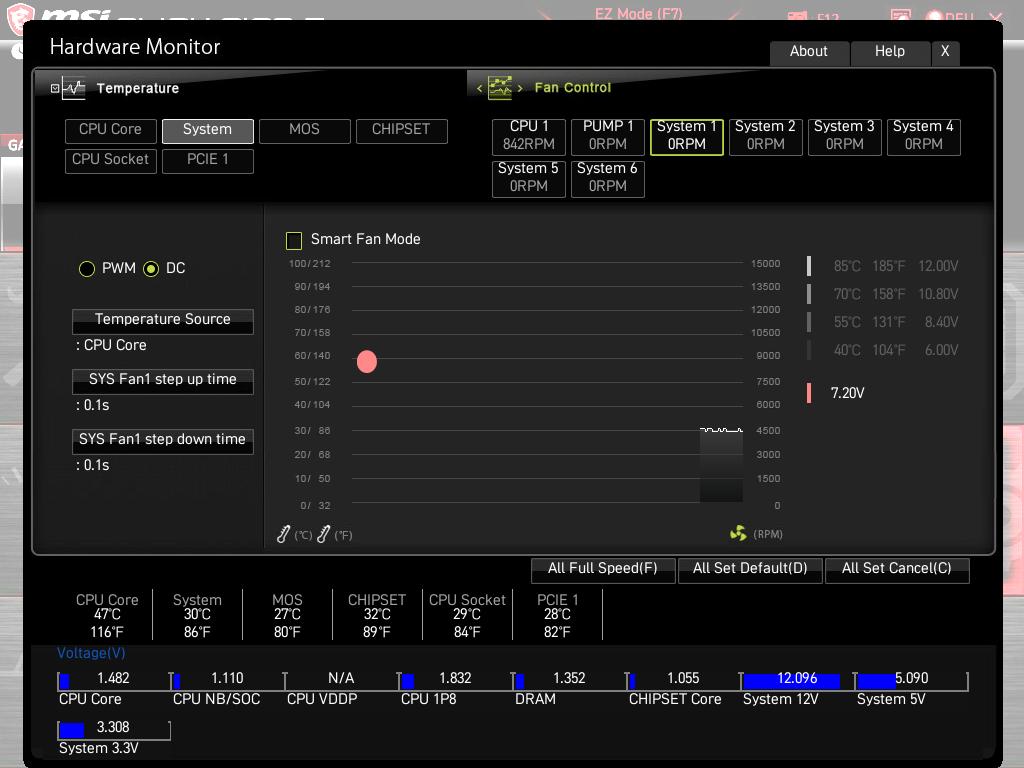Click CPU 1P8 1.832 voltage value
1024x768 pixels.
(x=455, y=679)
